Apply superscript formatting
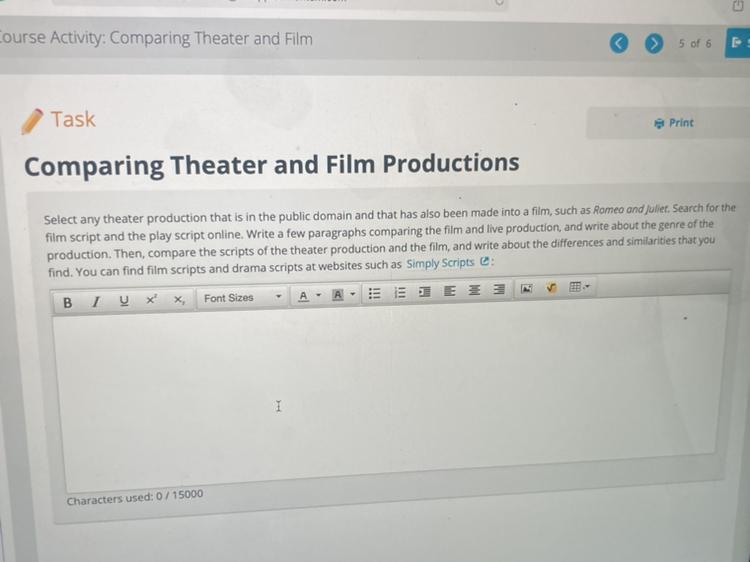The width and height of the screenshot is (750, 562). coord(151,299)
